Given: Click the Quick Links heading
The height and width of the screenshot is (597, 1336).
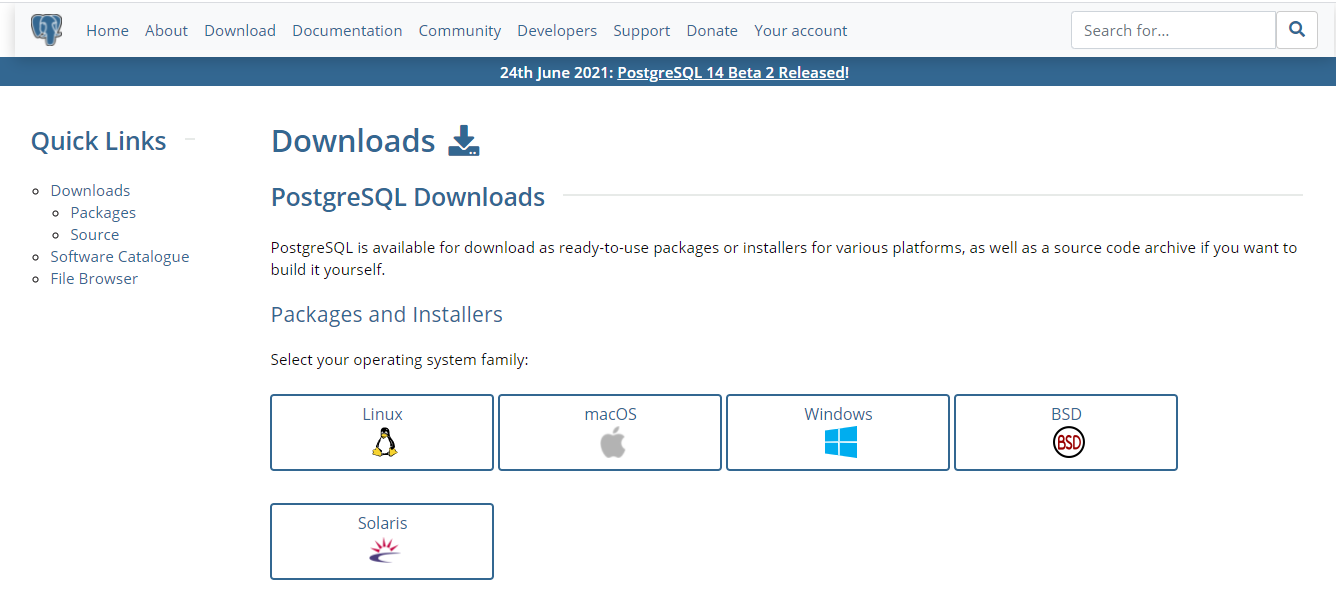Looking at the screenshot, I should [x=99, y=141].
